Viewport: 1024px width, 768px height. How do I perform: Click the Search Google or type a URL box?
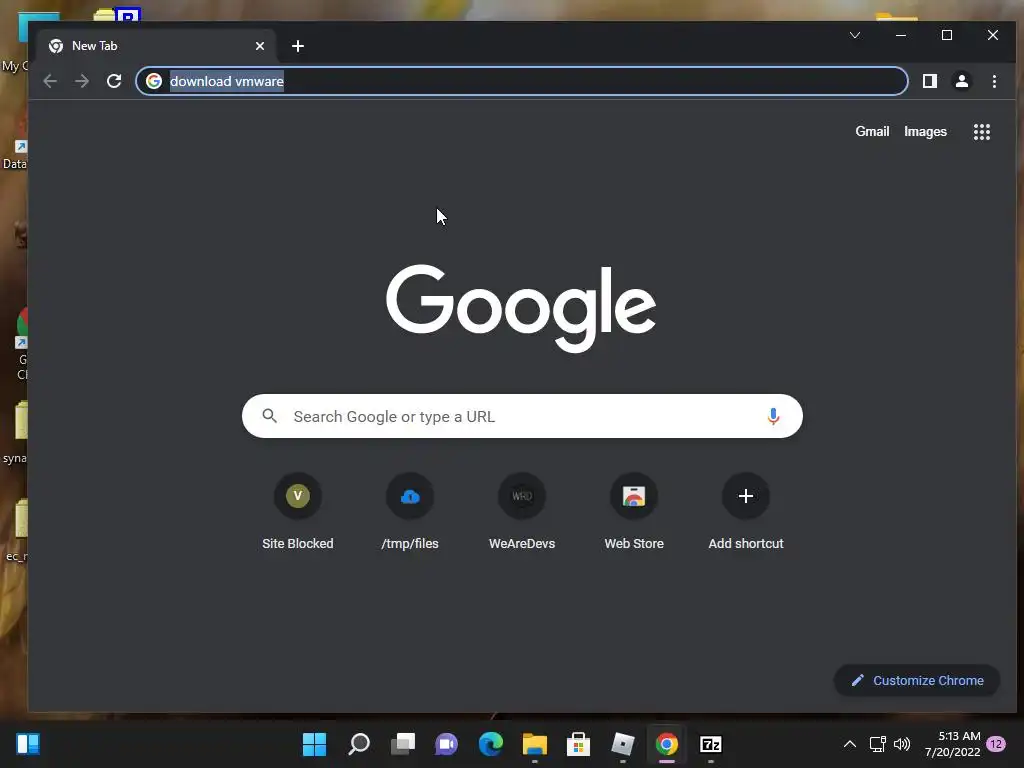522,416
